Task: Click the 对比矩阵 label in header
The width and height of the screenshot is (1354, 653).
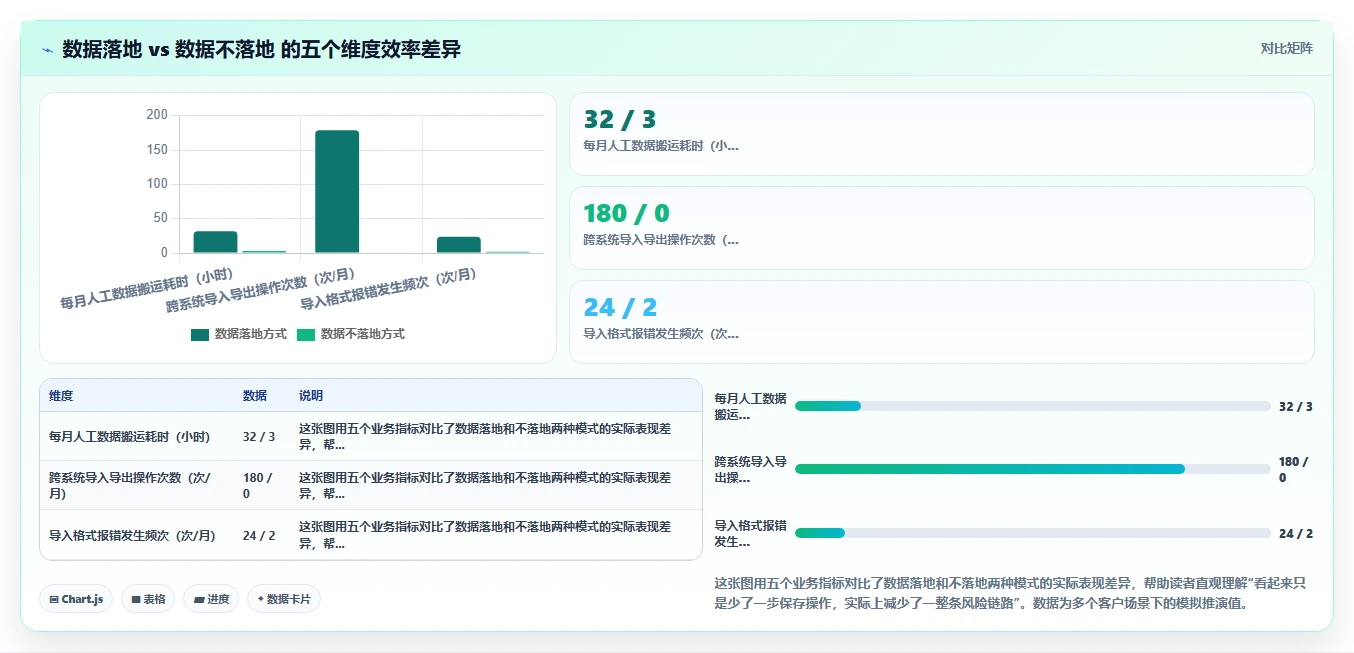Action: [1287, 48]
